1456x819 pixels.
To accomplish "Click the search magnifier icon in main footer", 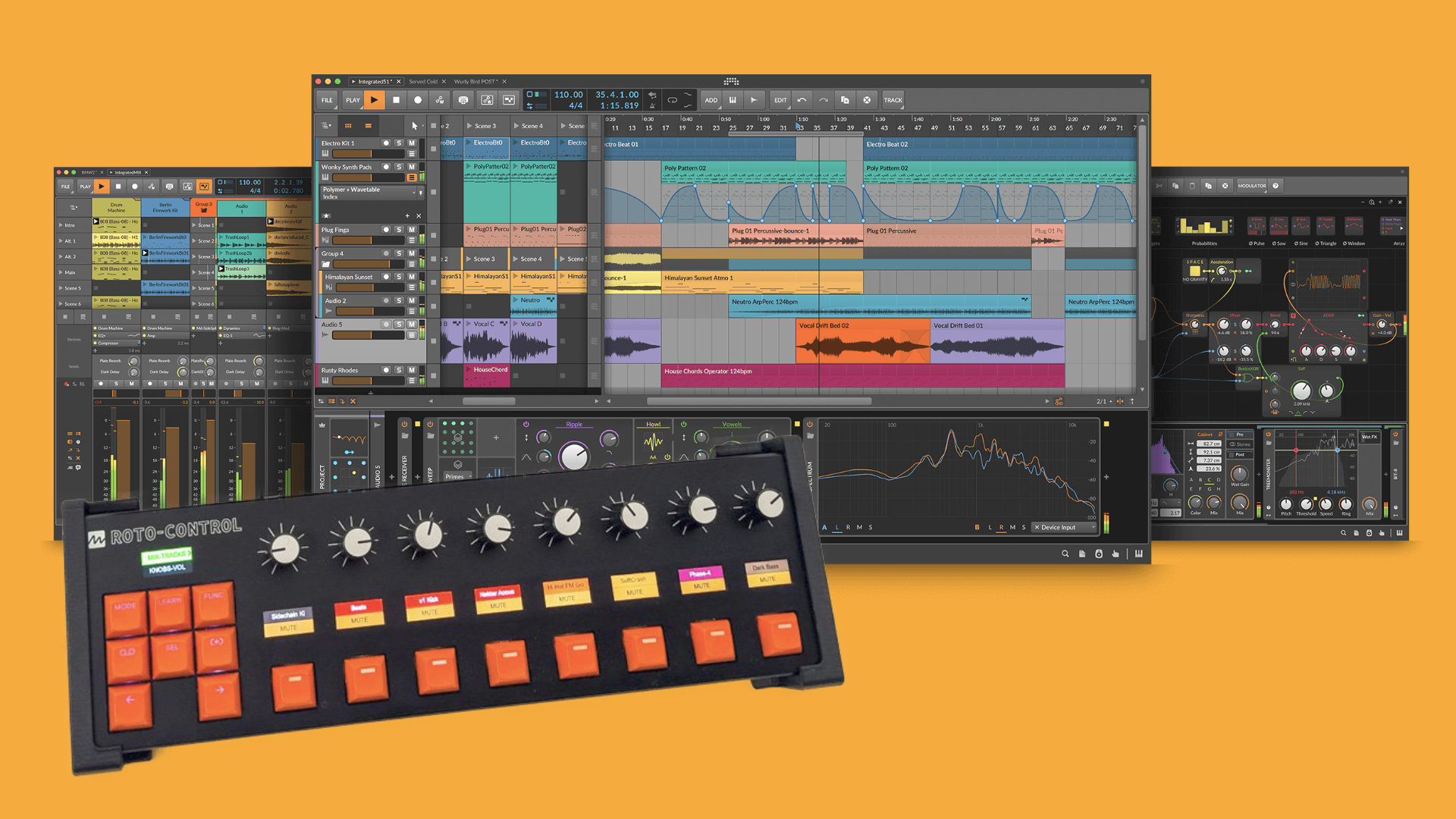I will (x=1065, y=554).
